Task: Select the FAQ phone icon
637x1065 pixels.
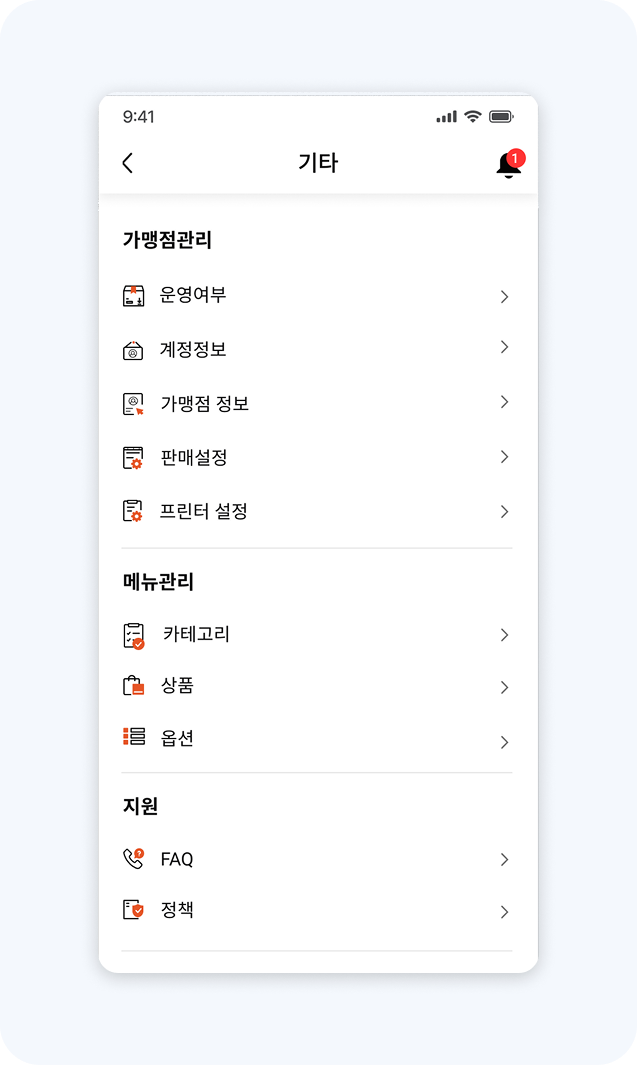Action: coord(134,858)
